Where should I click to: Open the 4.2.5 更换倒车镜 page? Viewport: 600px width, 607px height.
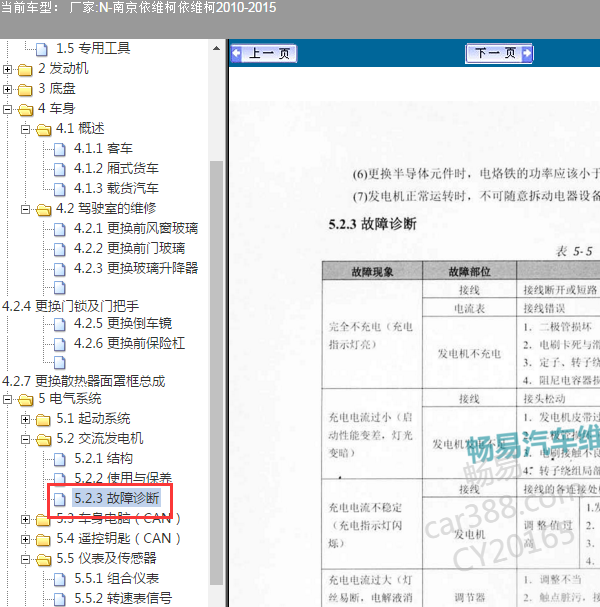(x=123, y=324)
